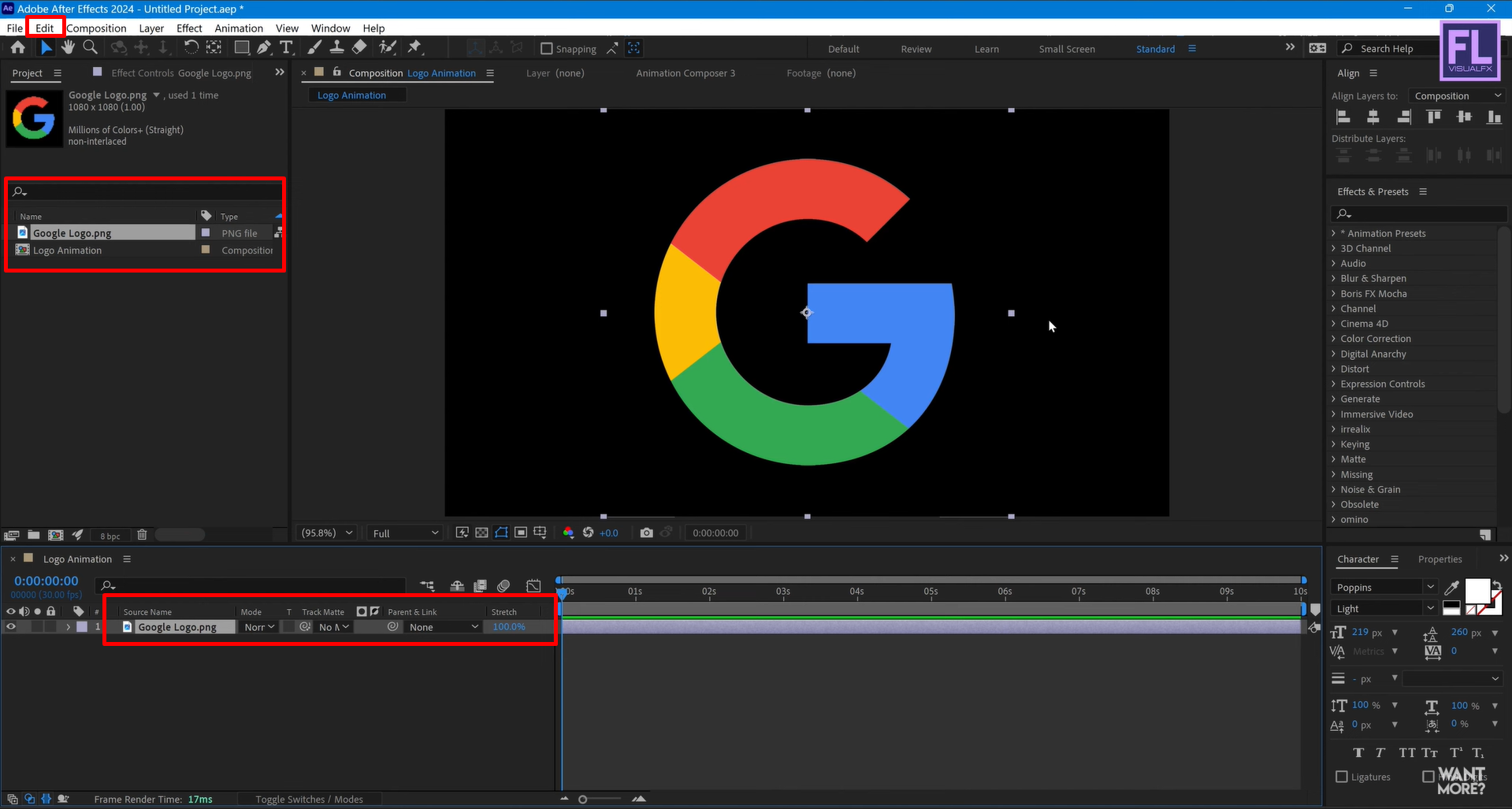This screenshot has height=809, width=1512.
Task: Toggle Frame Blending switch in timeline
Action: pos(481,586)
